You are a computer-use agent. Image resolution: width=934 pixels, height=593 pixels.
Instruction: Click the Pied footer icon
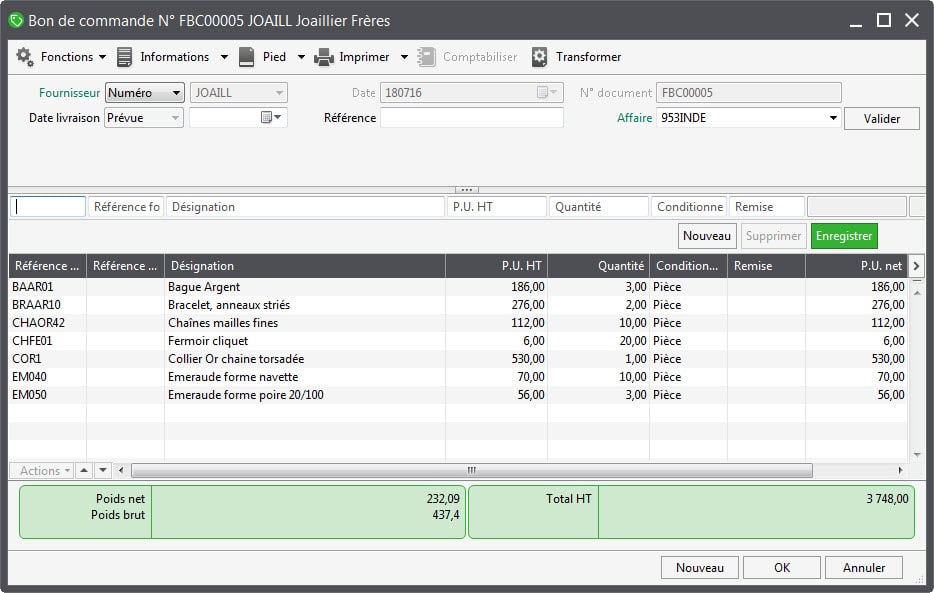(x=247, y=57)
